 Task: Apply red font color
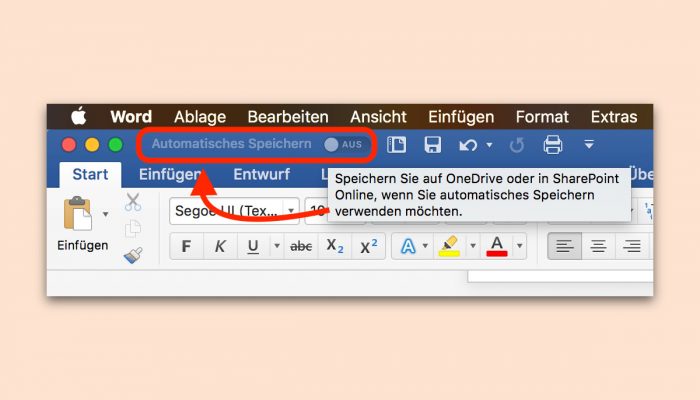tap(497, 246)
